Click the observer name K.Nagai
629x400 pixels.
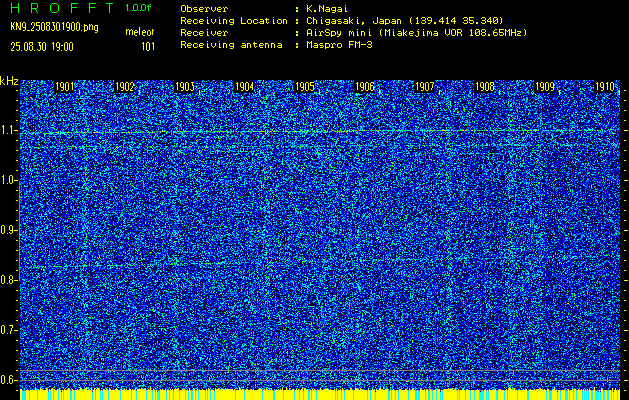(327, 8)
